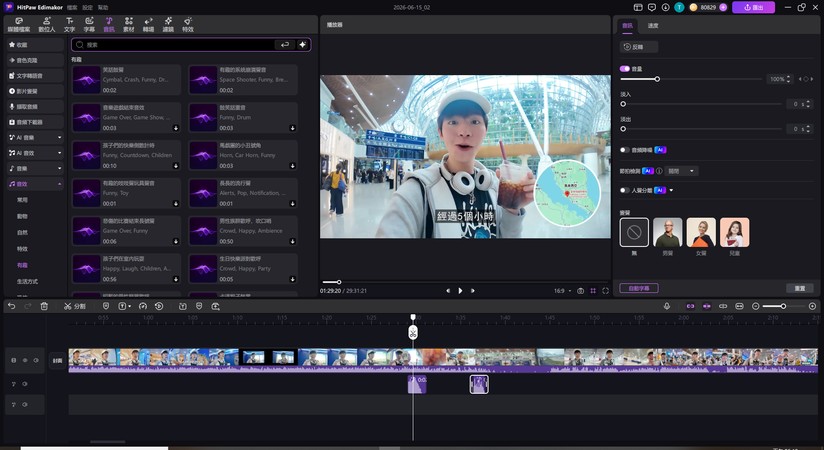The image size is (824, 450).
Task: Open the 收藏 (Favorites) sidebar item
Action: pyautogui.click(x=35, y=45)
